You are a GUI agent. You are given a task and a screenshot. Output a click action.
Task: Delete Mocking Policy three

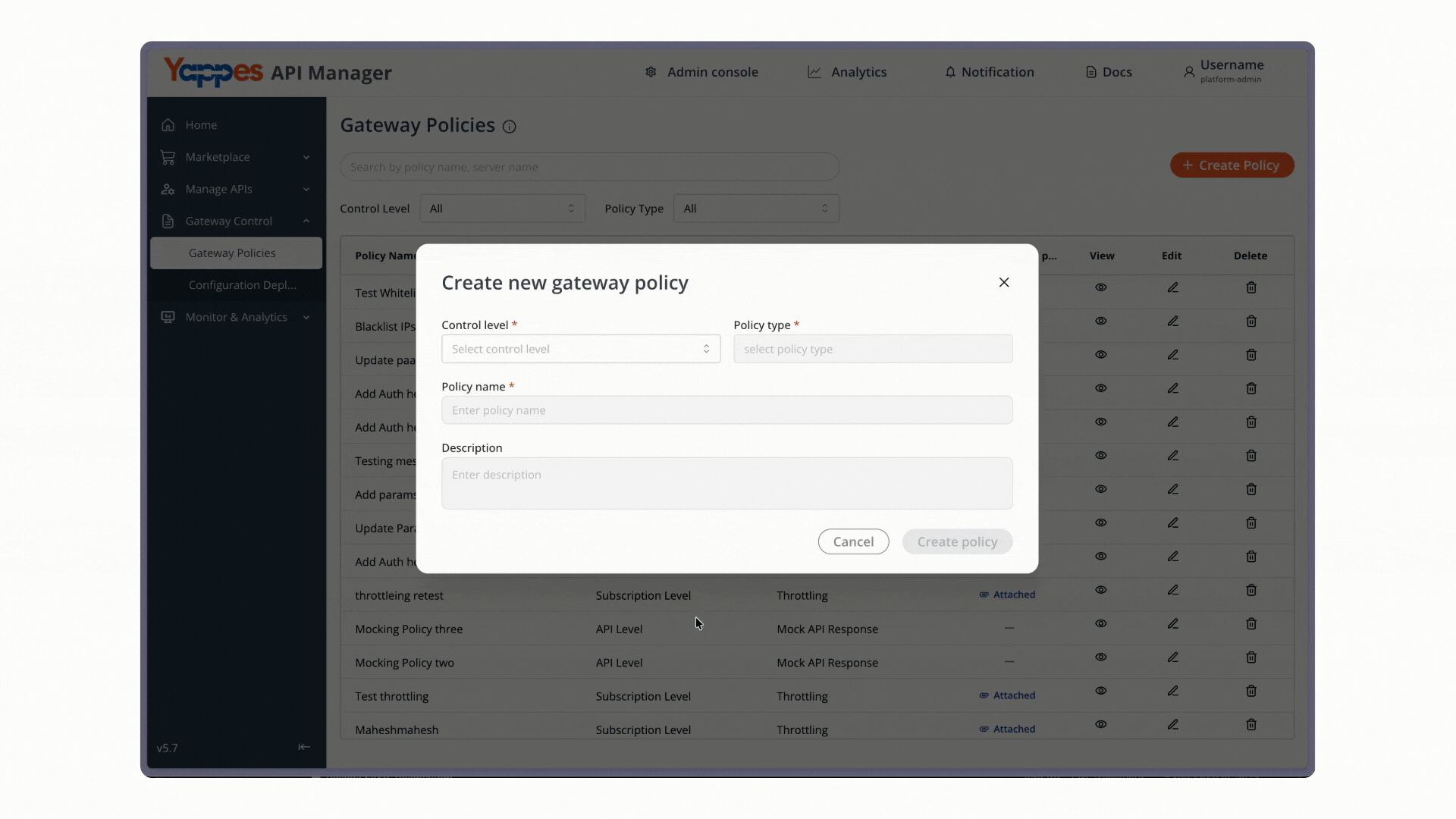[1251, 623]
